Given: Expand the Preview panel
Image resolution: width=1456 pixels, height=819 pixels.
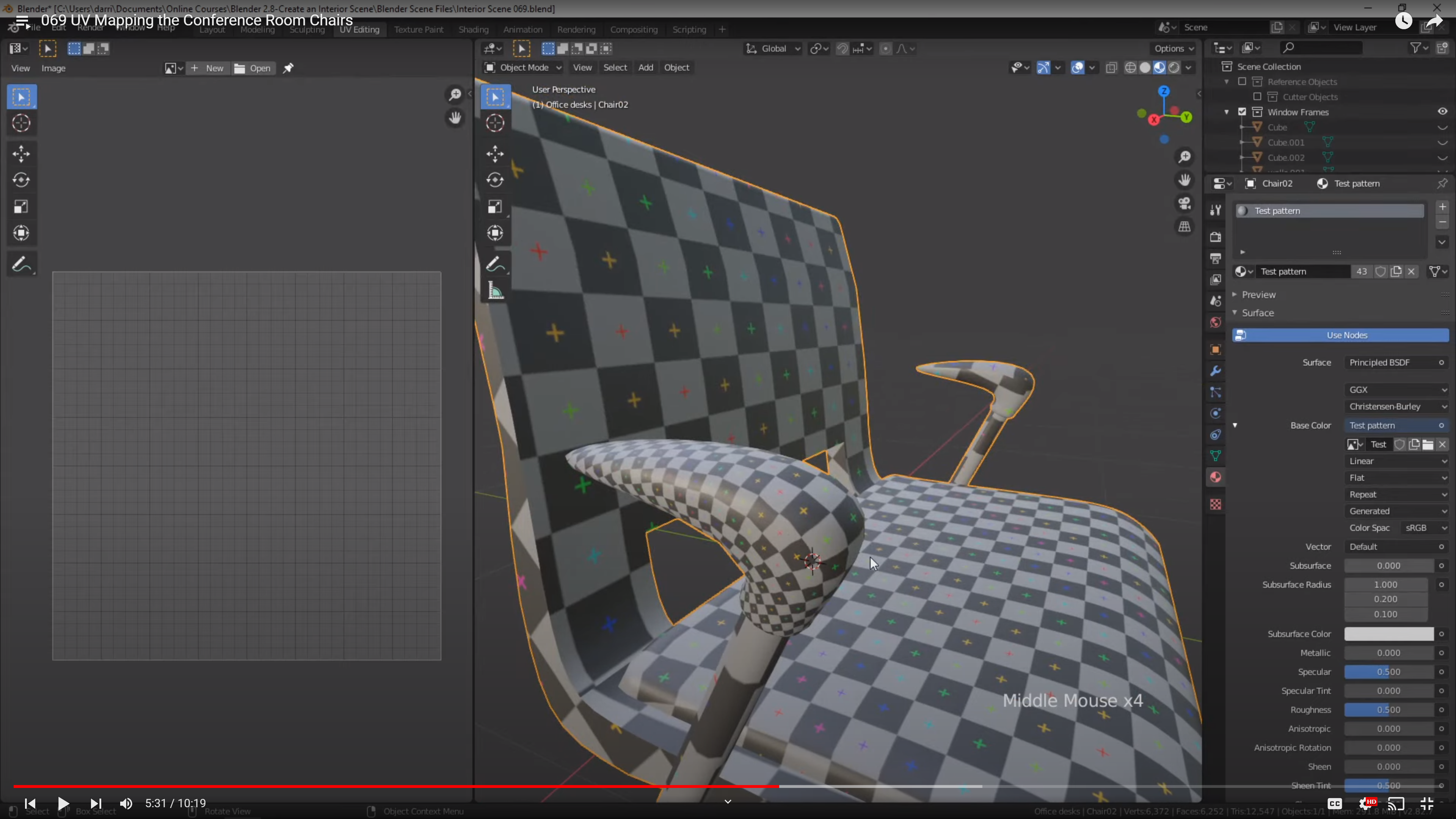Looking at the screenshot, I should pos(1258,295).
